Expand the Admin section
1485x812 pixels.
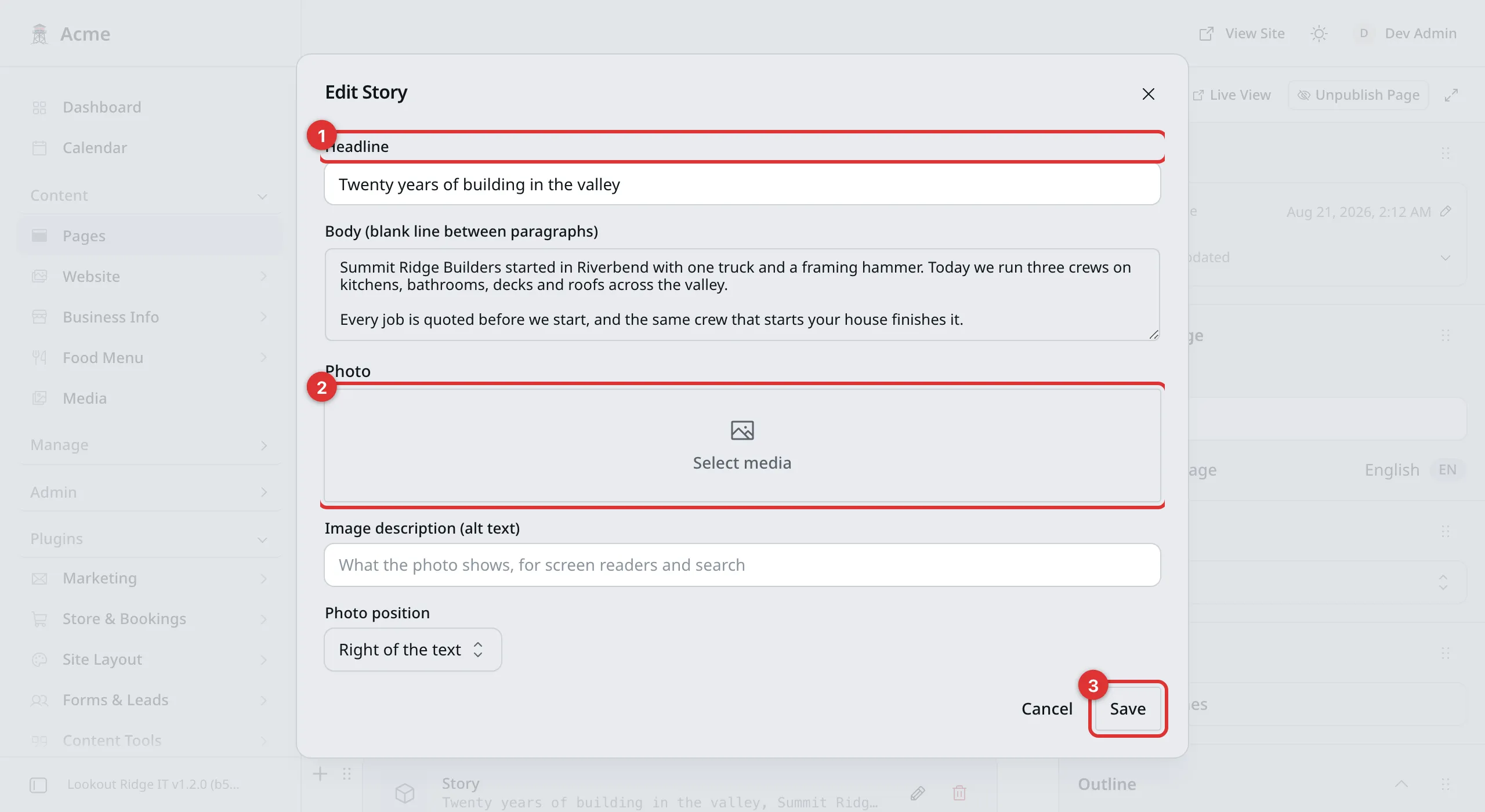tap(150, 492)
